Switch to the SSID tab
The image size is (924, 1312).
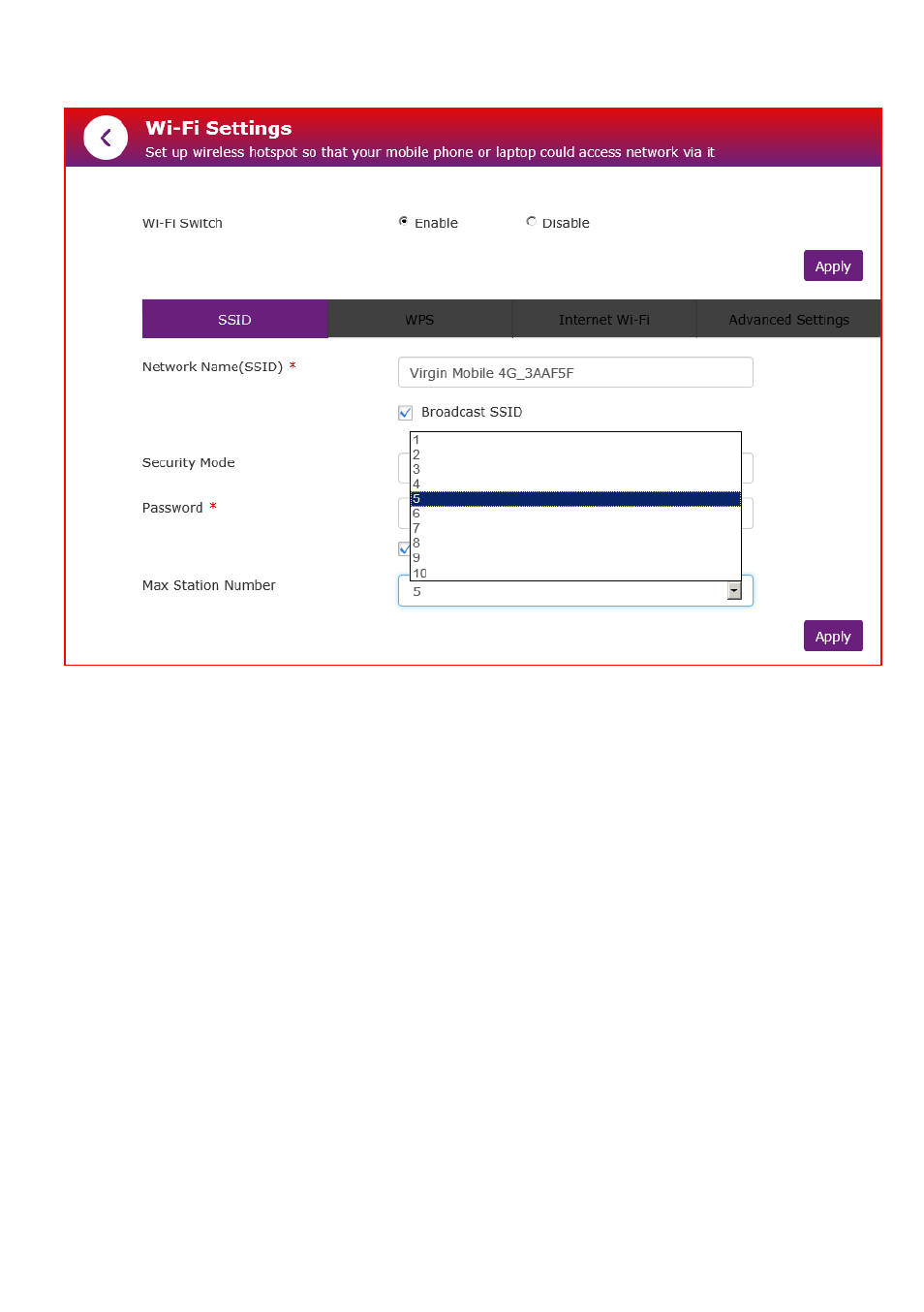coord(234,320)
